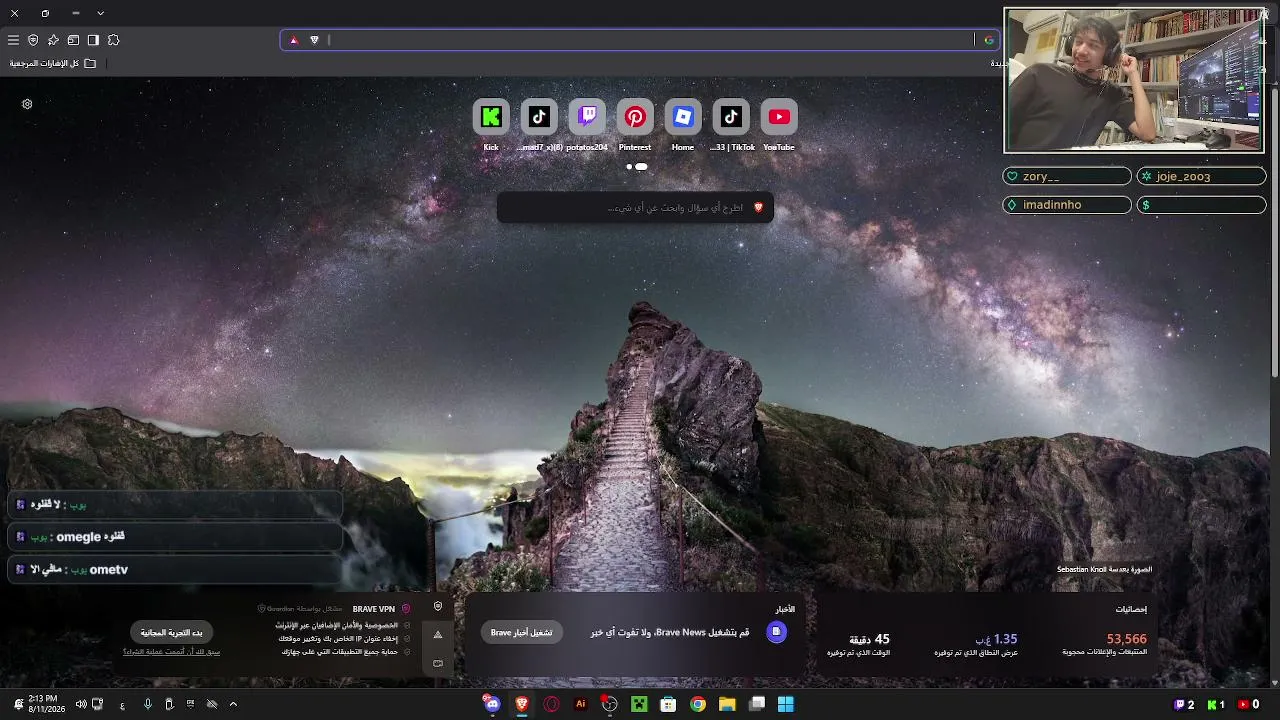Open Minecraft from the taskbar
1280x720 pixels.
pos(639,704)
